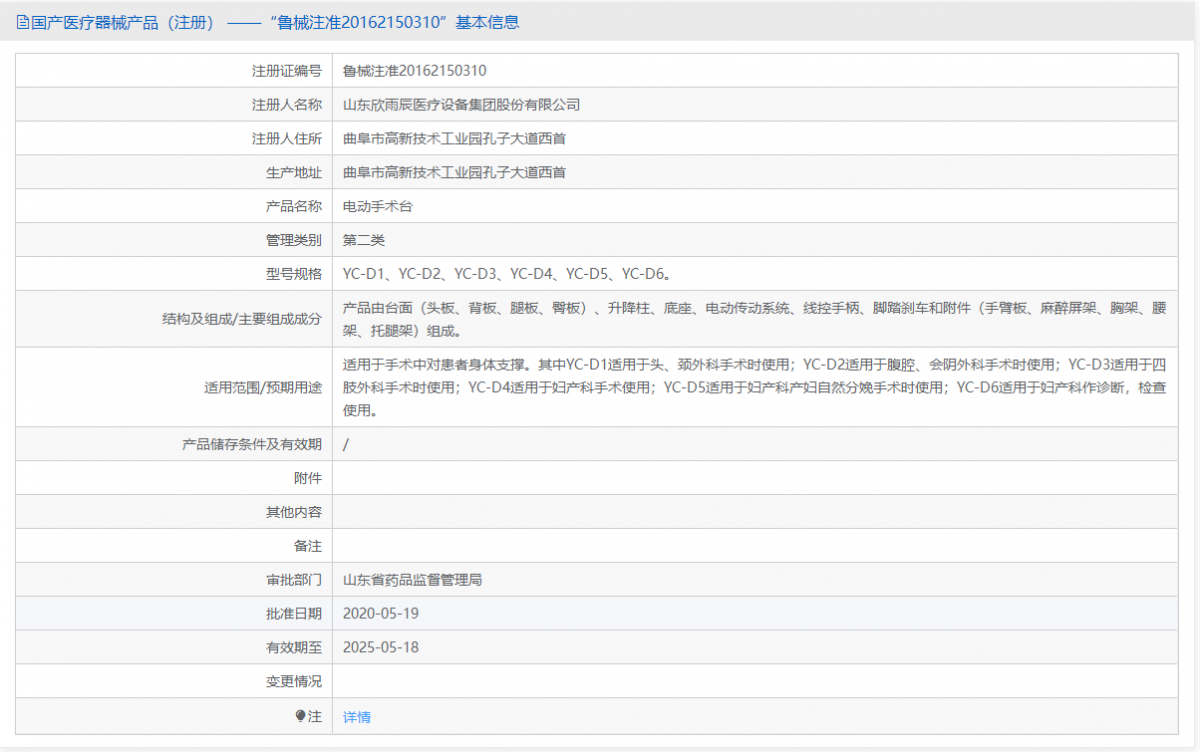Click the lightbulb icon beside 注
This screenshot has height=752, width=1200.
299,716
